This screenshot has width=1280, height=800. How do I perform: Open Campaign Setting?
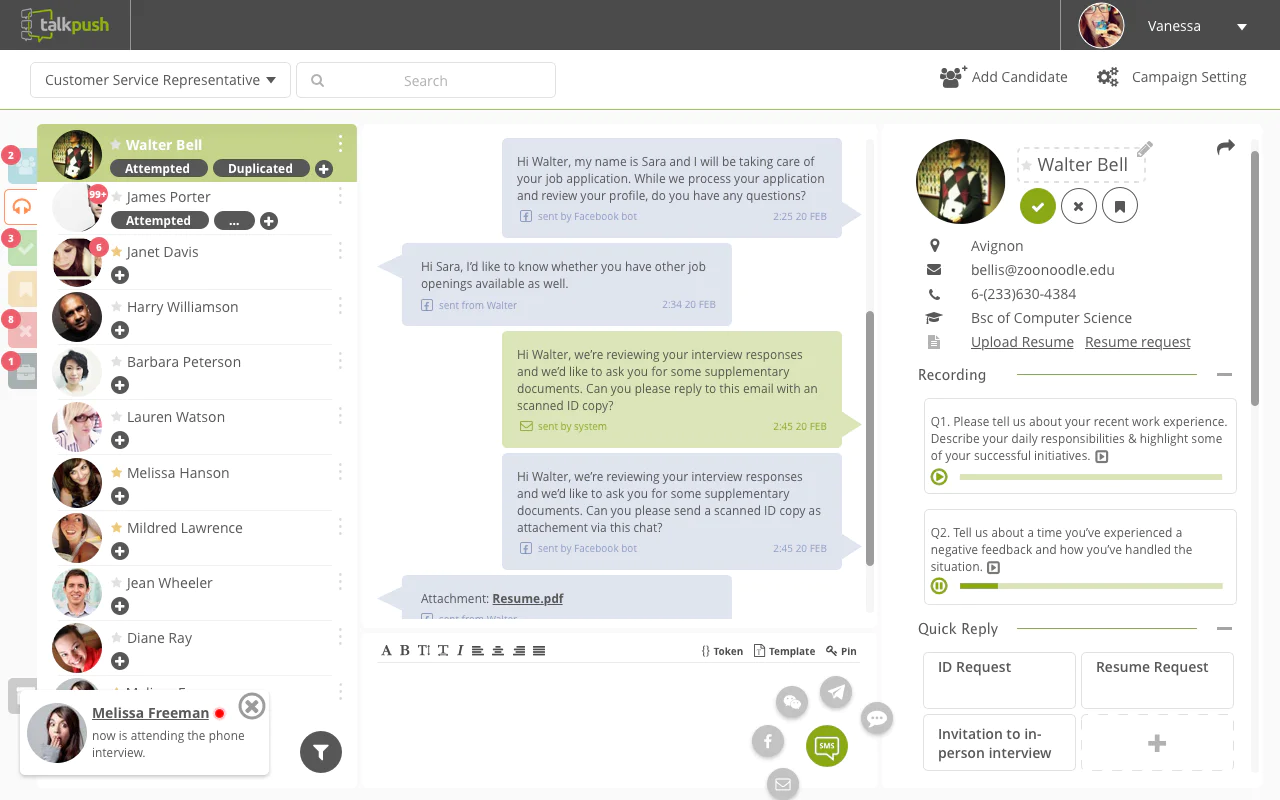coord(1172,77)
